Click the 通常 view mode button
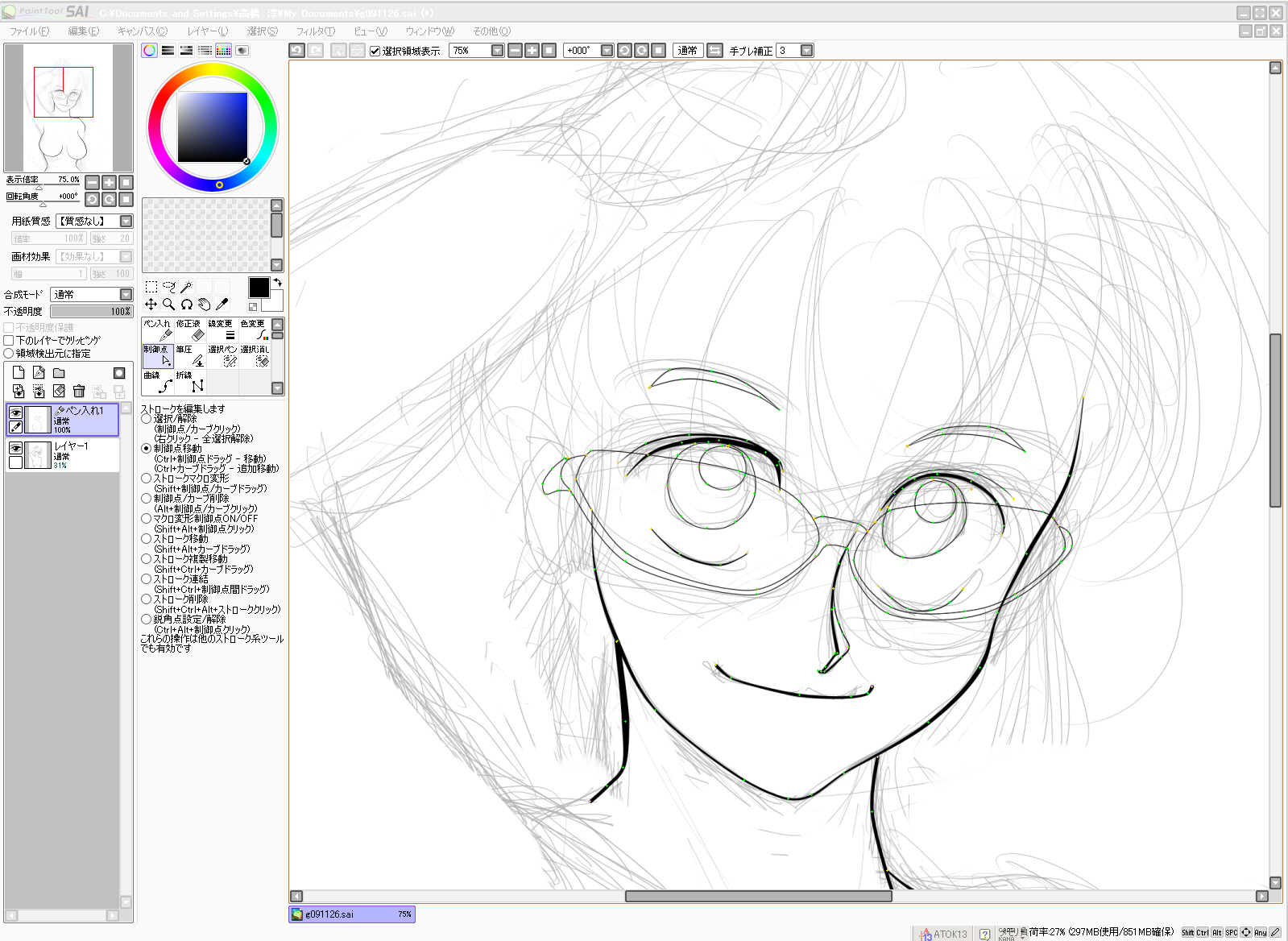Image resolution: width=1288 pixels, height=941 pixels. 688,50
